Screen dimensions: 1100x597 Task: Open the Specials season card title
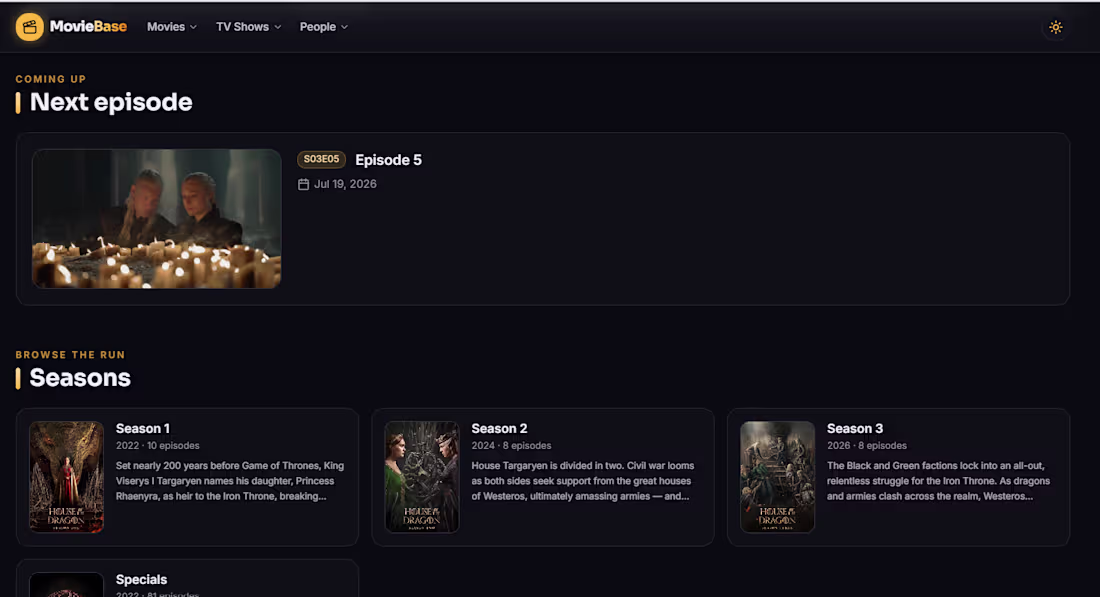141,579
